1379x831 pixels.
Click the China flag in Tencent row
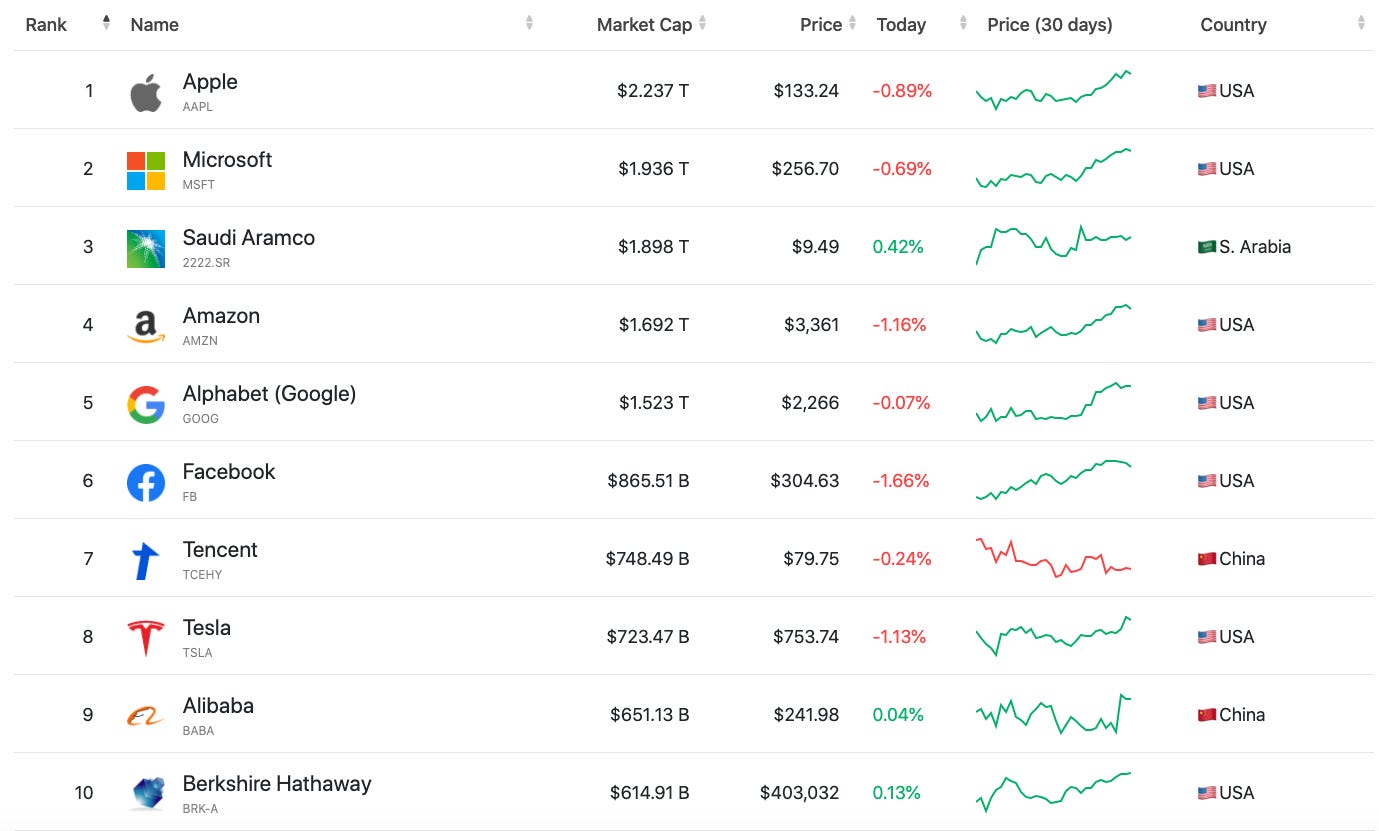coord(1207,559)
